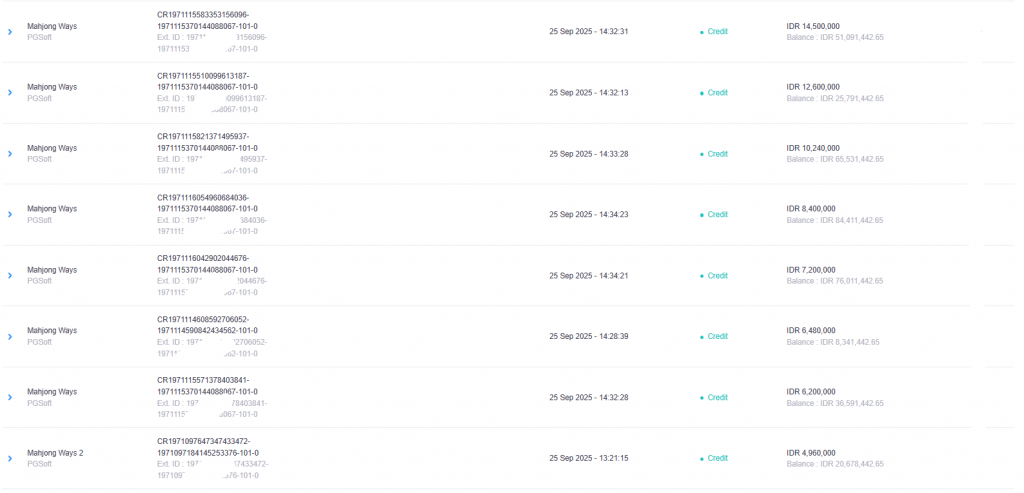
Task: Expand the Mahjong Ways 2 row
Action: [10, 458]
